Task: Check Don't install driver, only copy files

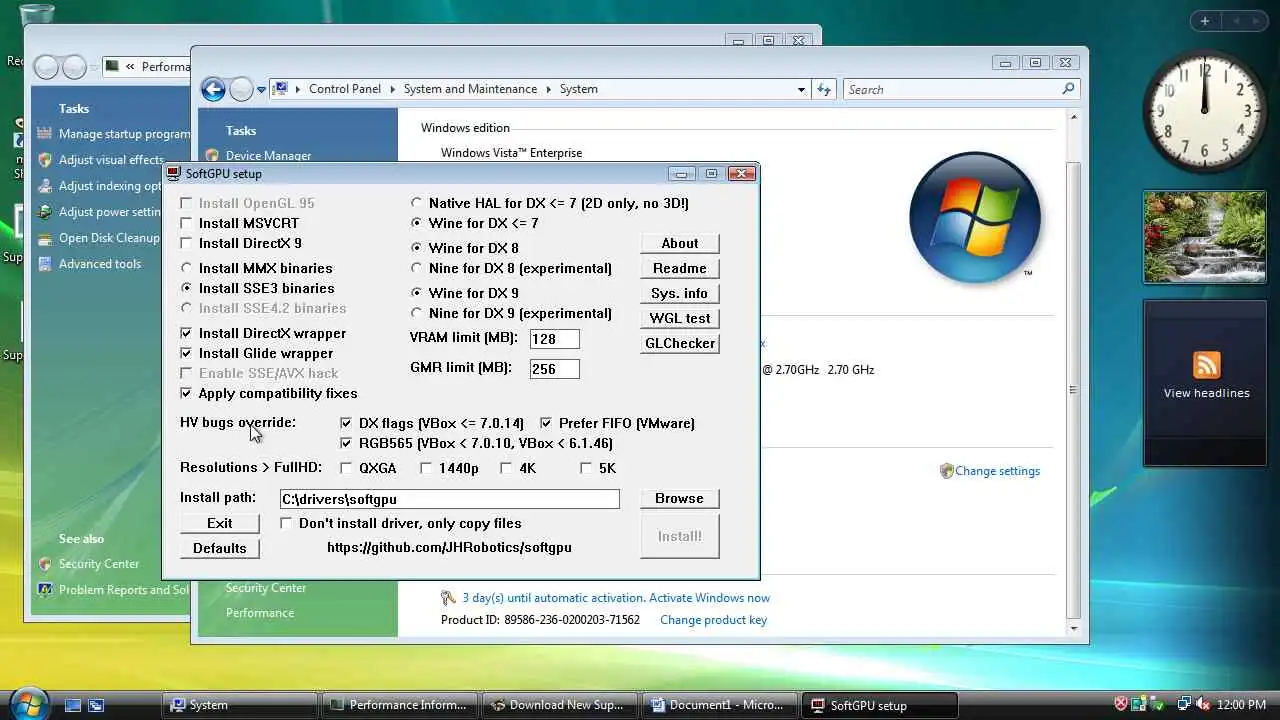Action: click(x=286, y=523)
